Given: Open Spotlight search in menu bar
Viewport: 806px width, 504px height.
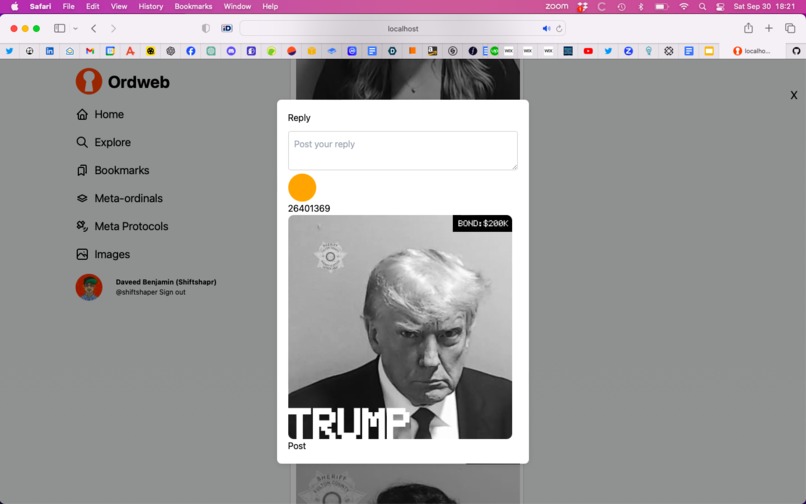Looking at the screenshot, I should (x=702, y=7).
